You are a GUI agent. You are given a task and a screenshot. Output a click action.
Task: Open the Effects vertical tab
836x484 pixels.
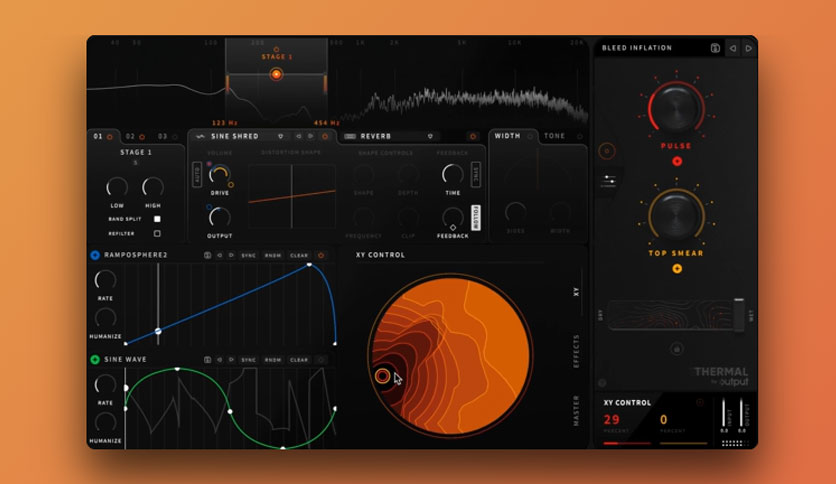[576, 351]
